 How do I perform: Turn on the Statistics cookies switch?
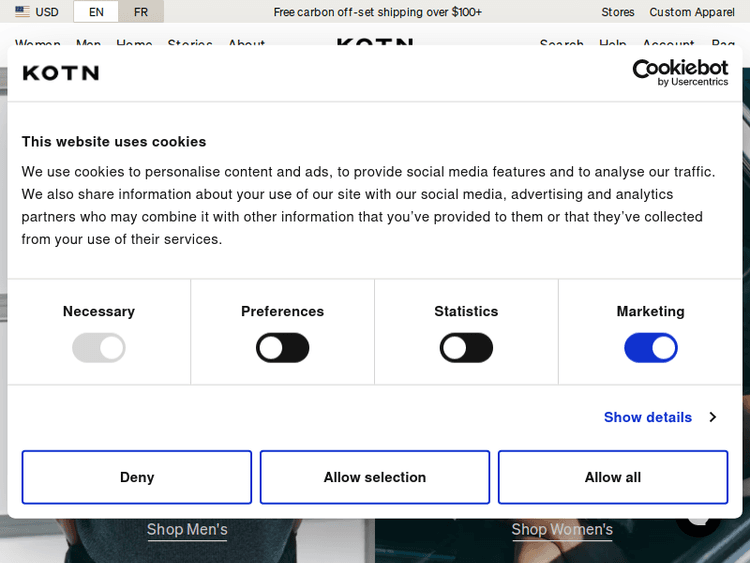point(466,348)
